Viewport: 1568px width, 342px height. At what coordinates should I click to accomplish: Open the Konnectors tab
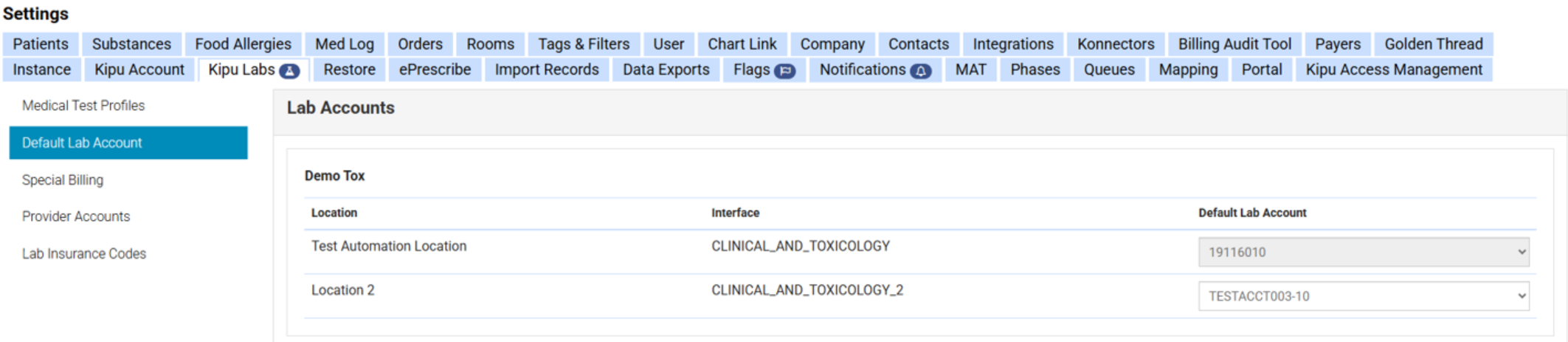tap(1115, 44)
